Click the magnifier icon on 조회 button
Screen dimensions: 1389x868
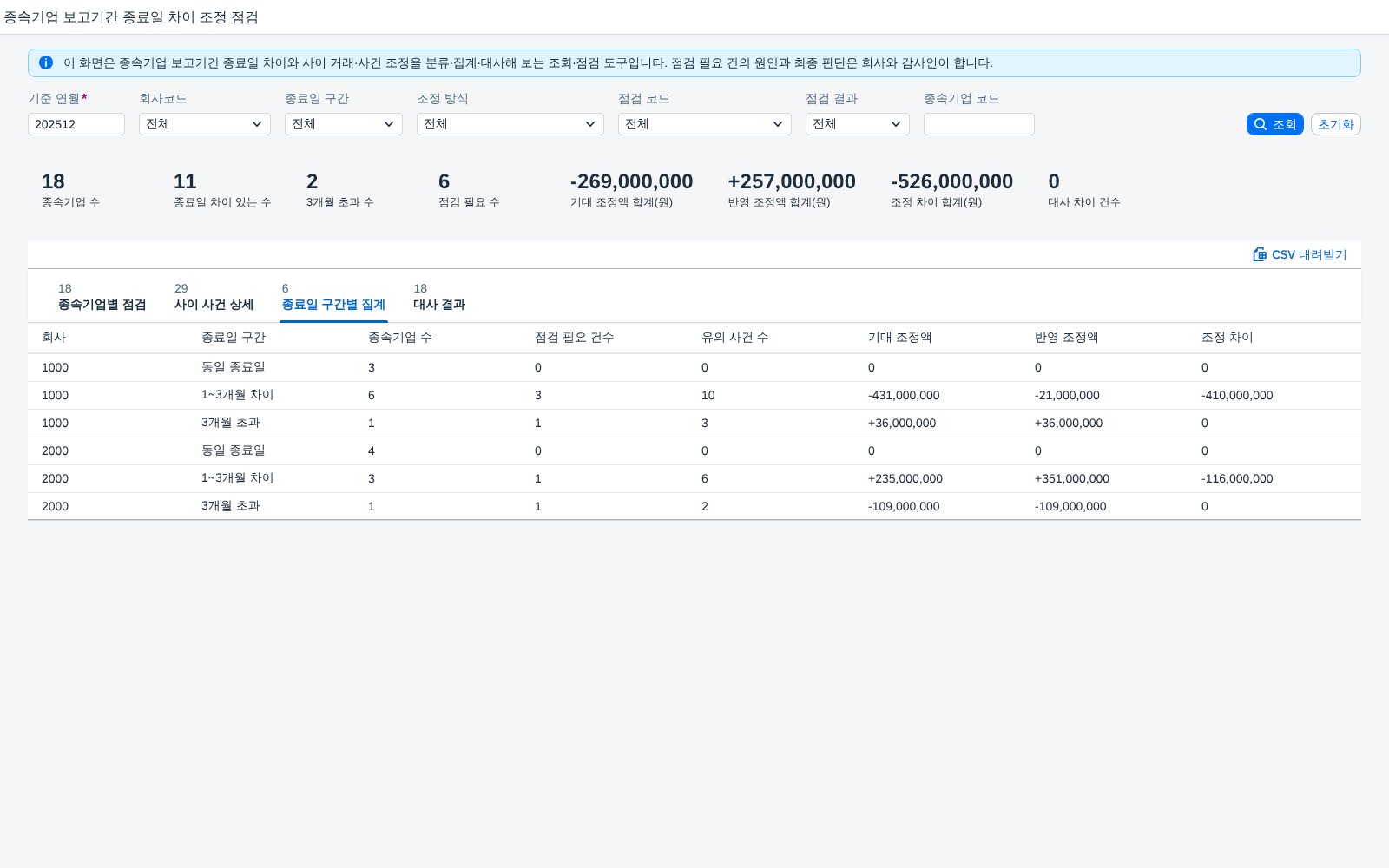point(1261,124)
